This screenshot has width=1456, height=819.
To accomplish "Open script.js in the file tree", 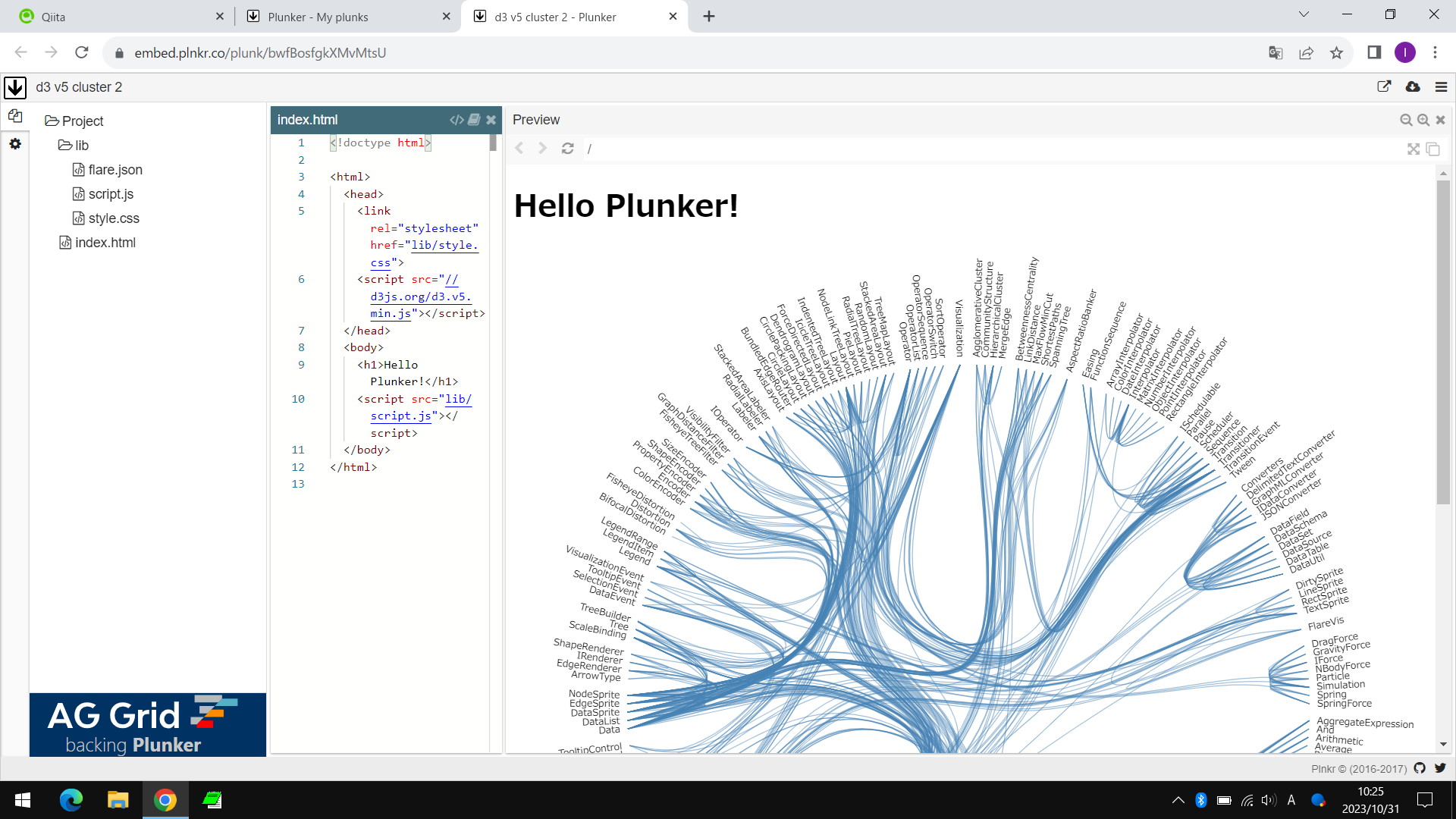I will [111, 194].
